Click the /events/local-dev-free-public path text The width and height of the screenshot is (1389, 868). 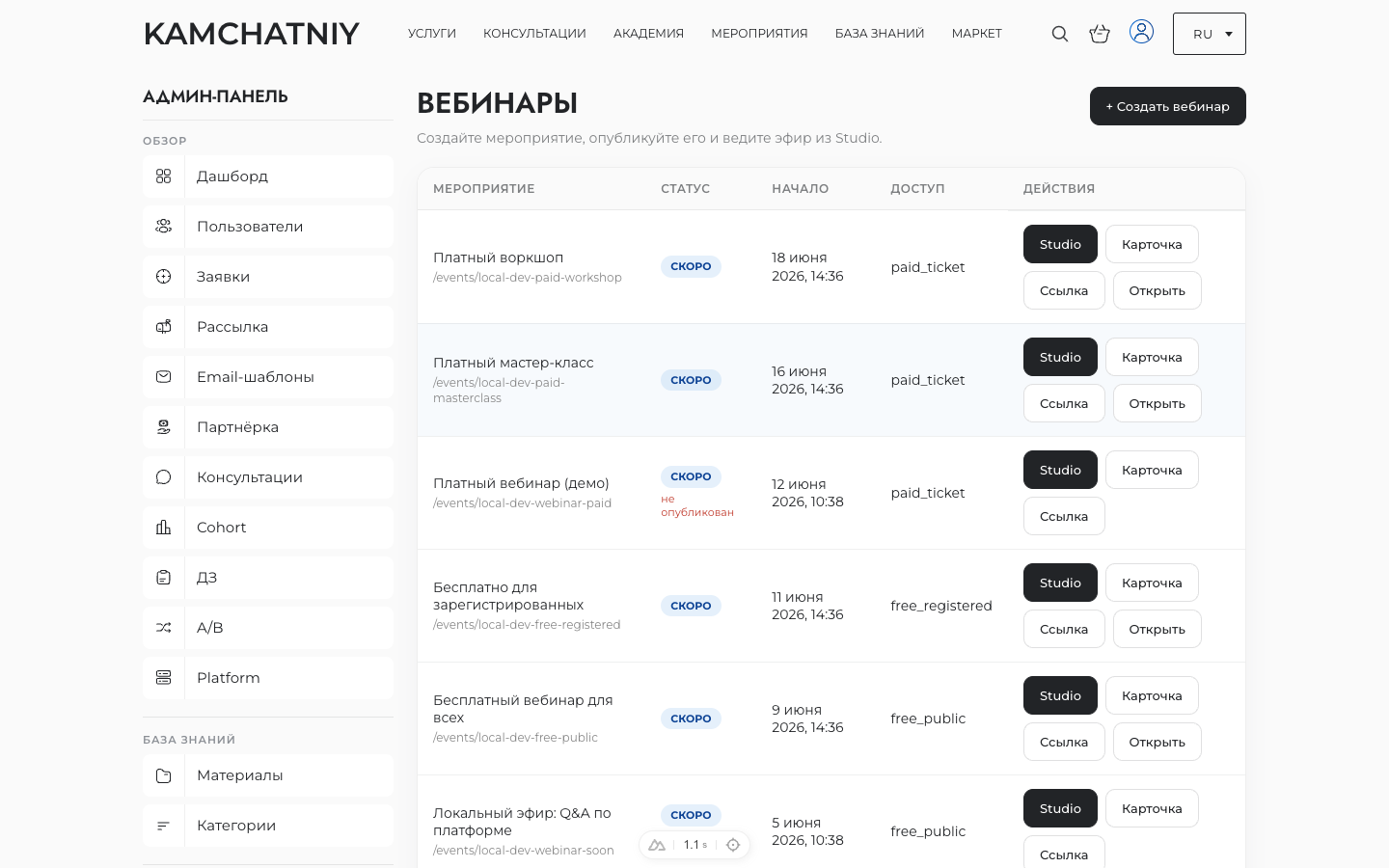[515, 738]
